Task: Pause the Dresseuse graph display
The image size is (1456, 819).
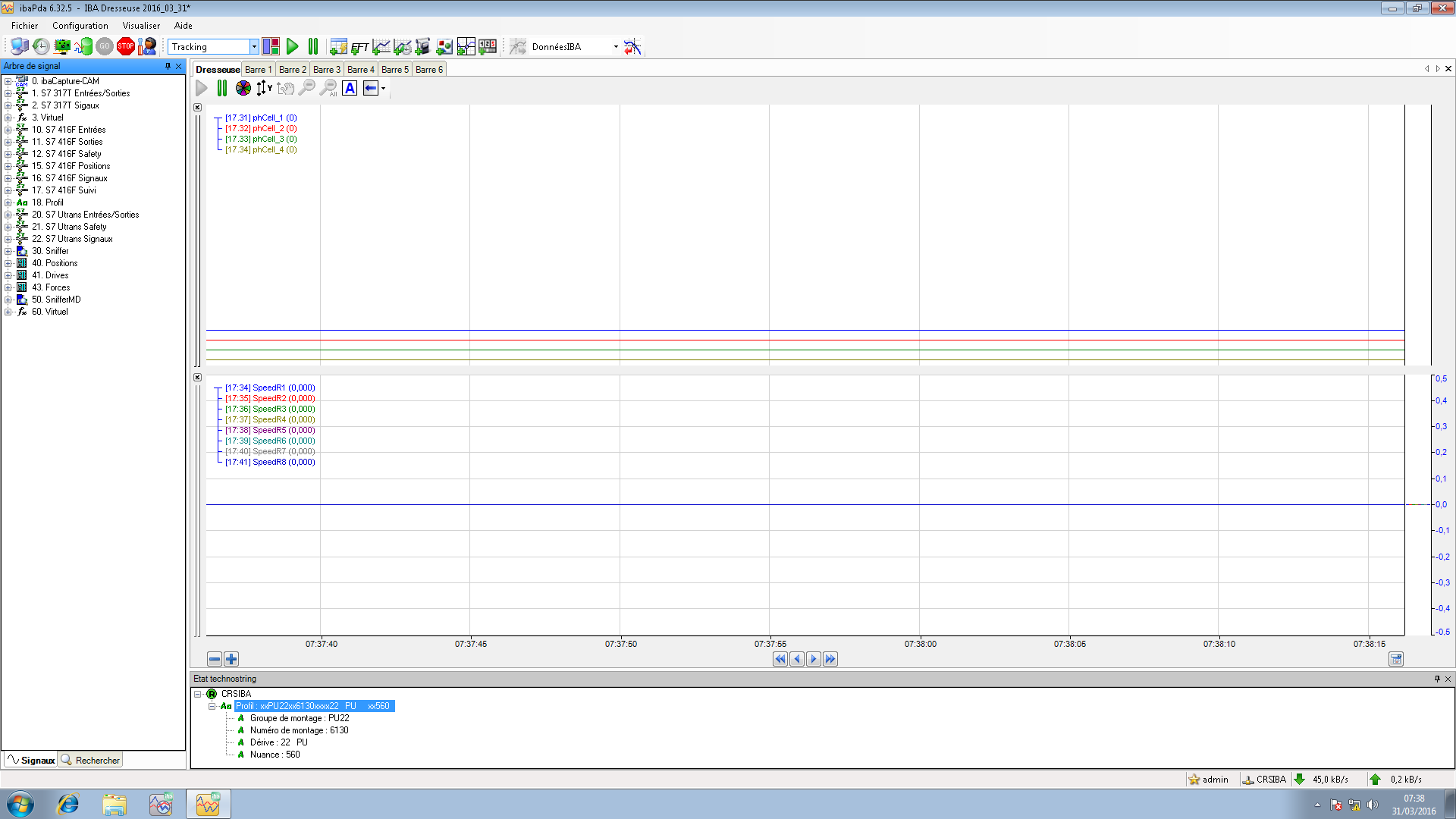Action: coord(222,88)
